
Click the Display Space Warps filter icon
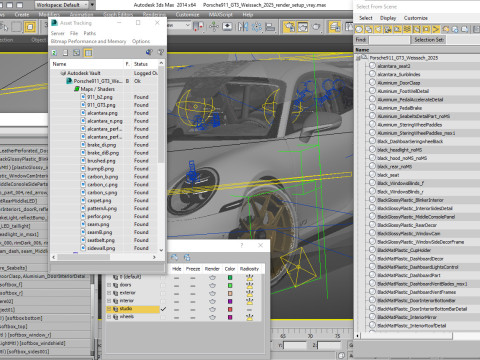click(x=407, y=29)
